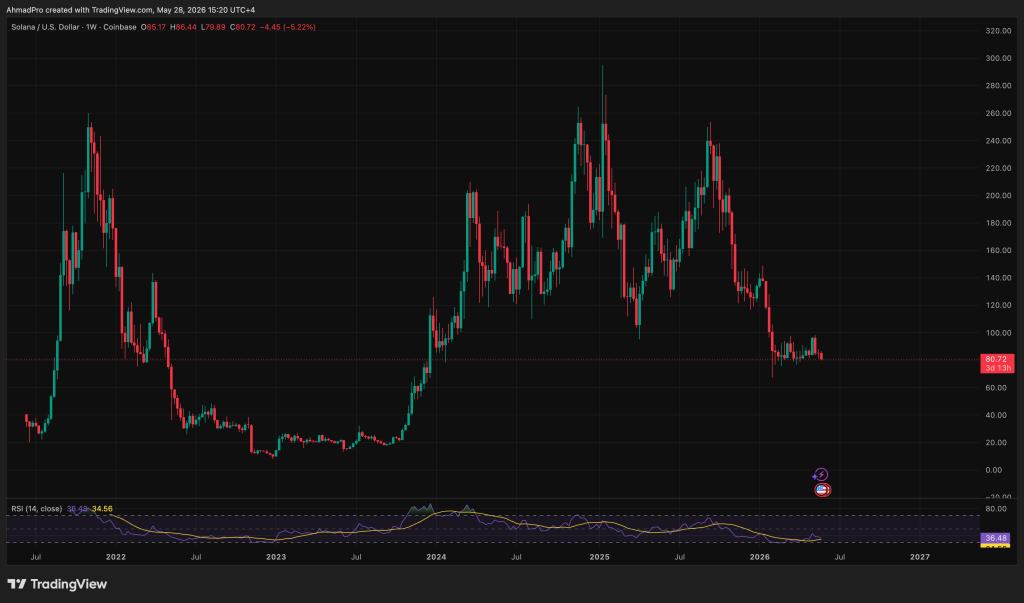Click the low value L79.89 in the legend

tap(213, 27)
